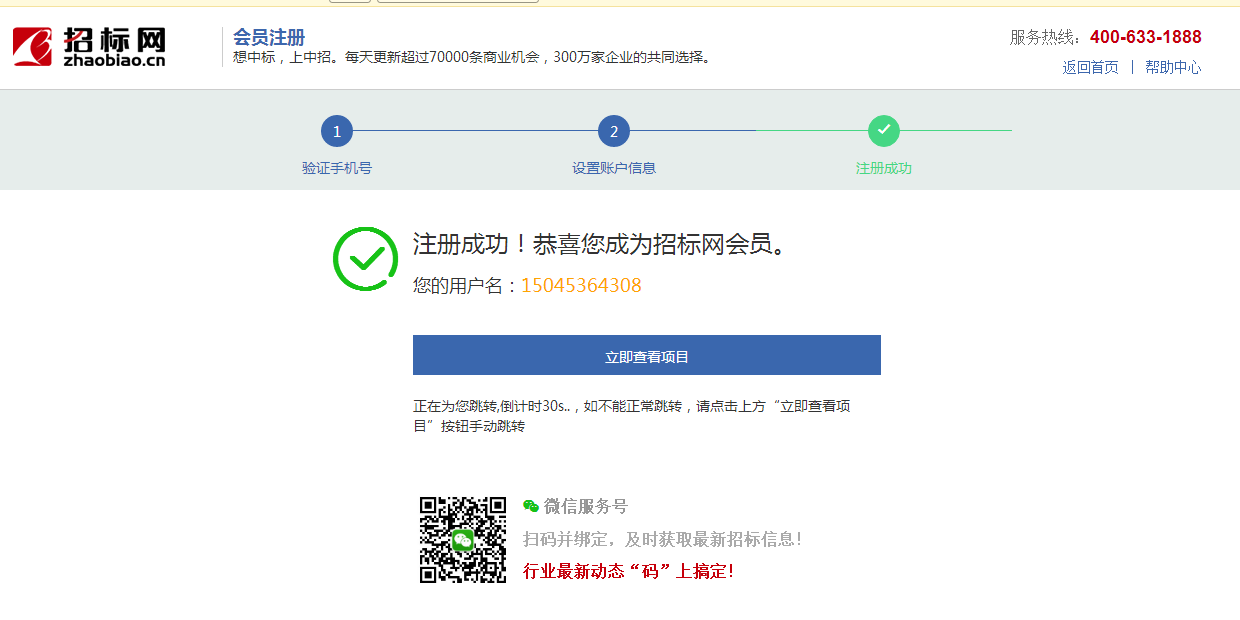
Task: Click the 微信服务号 label
Action: click(586, 506)
